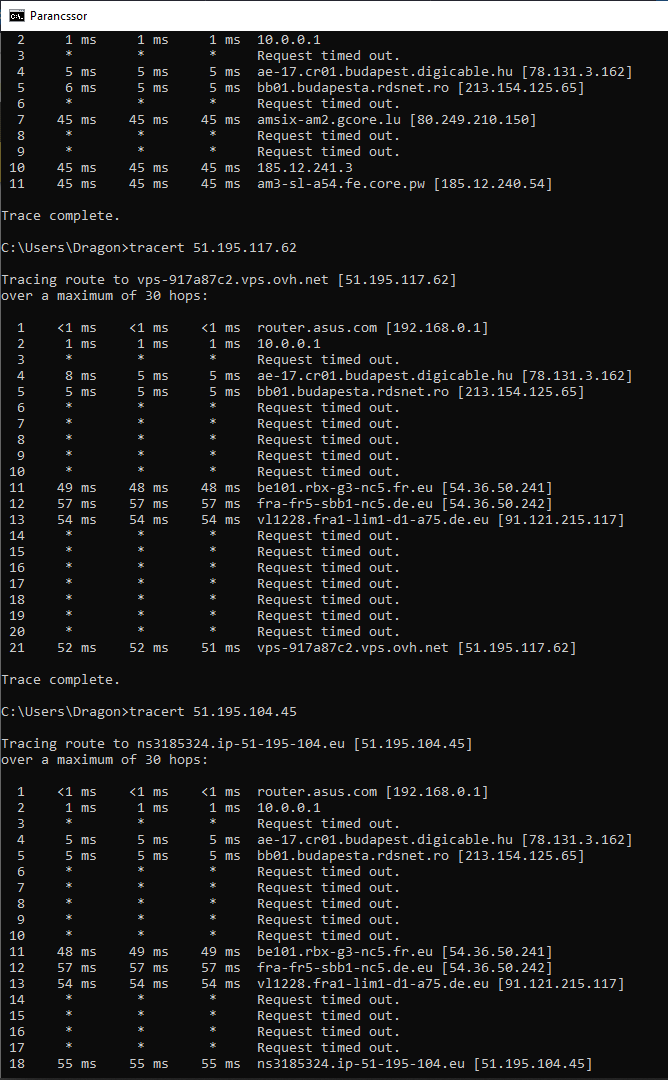Click the line 'Tracing route to ns3185324.ip-51-195-104.eu'
The height and width of the screenshot is (1080, 668).
pyautogui.click(x=237, y=744)
